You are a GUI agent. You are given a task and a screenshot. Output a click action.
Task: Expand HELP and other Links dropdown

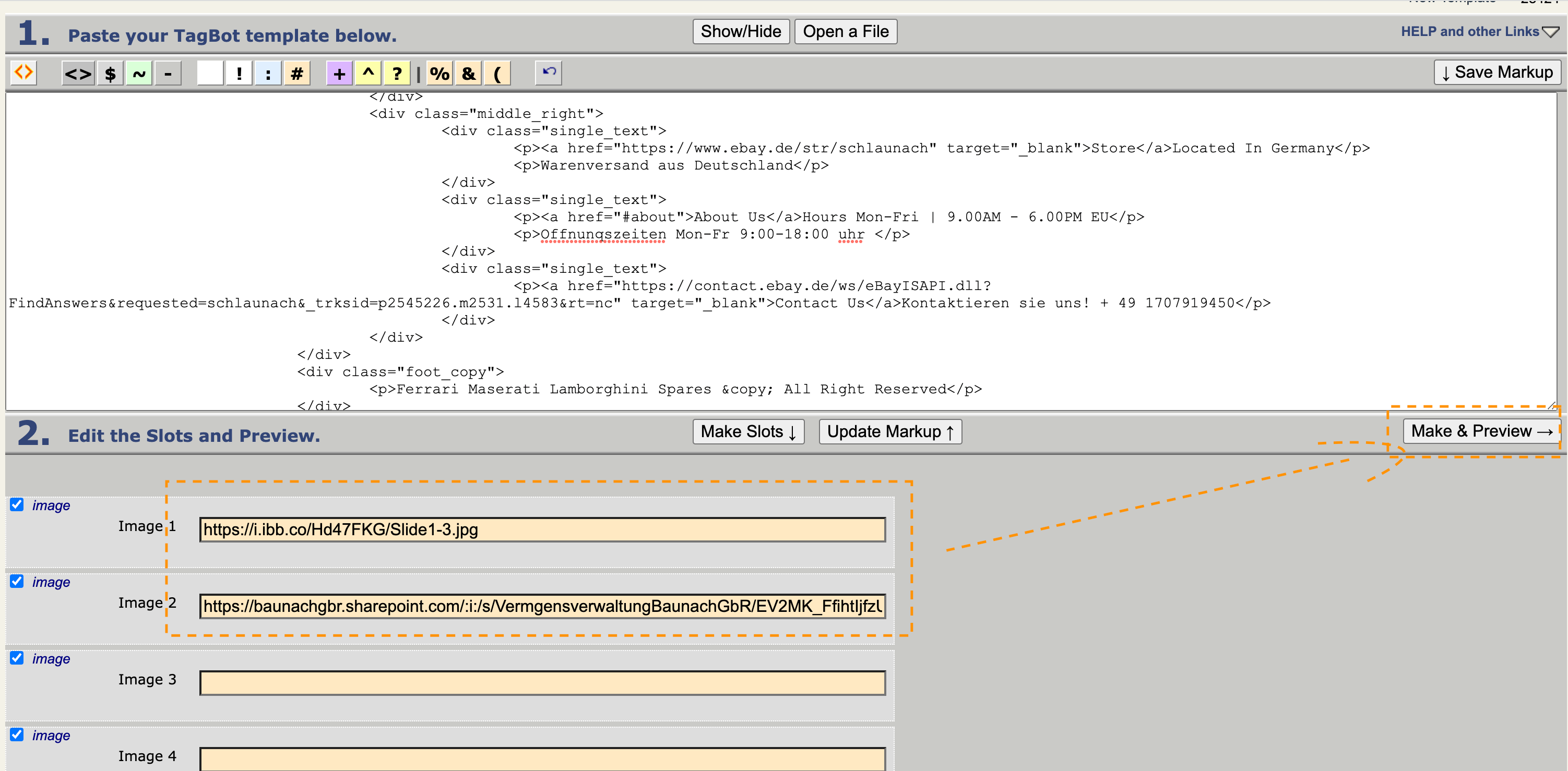coord(1480,32)
